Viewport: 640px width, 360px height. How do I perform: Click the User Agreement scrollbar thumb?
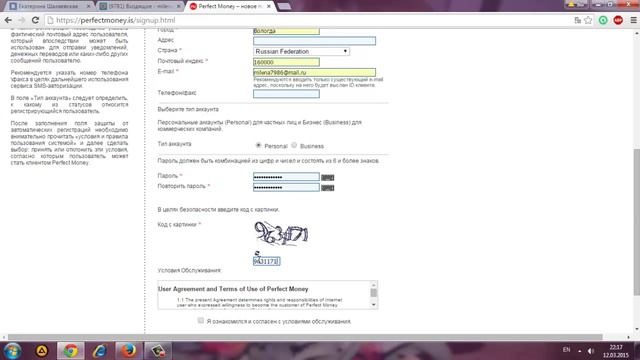[373, 293]
